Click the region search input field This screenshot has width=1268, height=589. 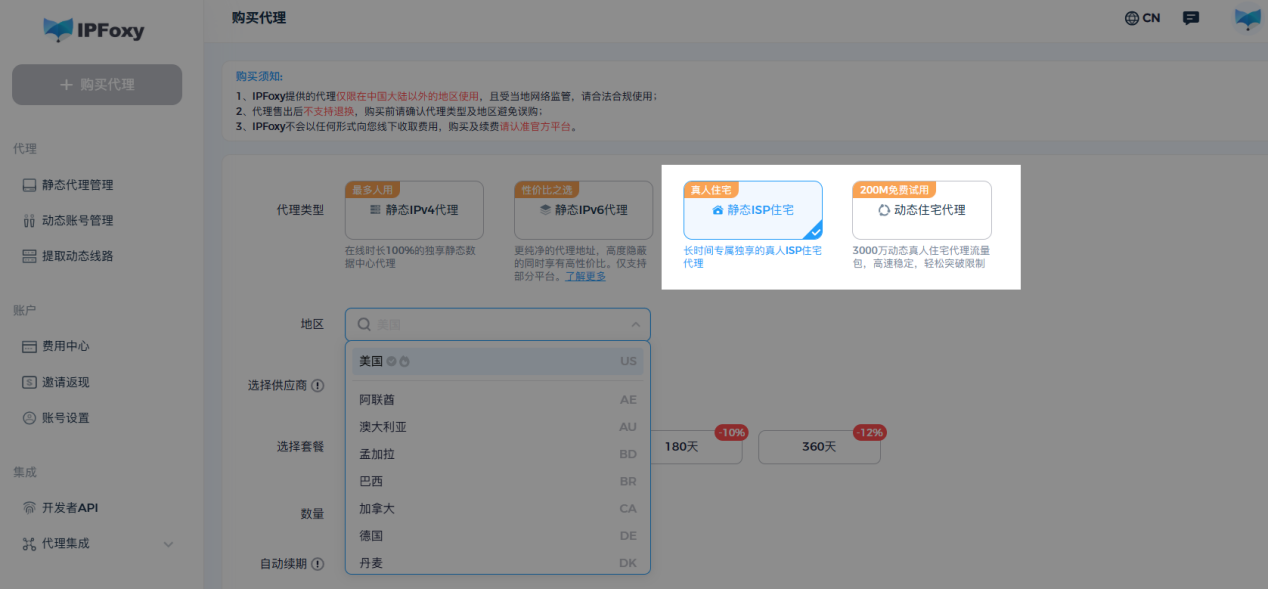498,324
